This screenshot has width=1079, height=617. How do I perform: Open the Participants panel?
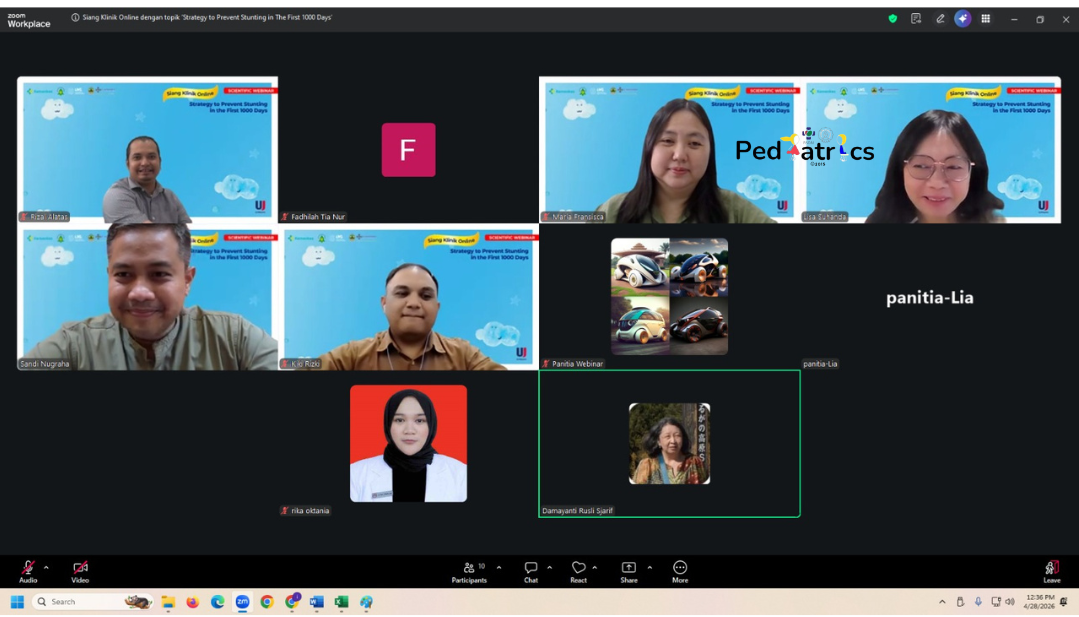click(469, 570)
